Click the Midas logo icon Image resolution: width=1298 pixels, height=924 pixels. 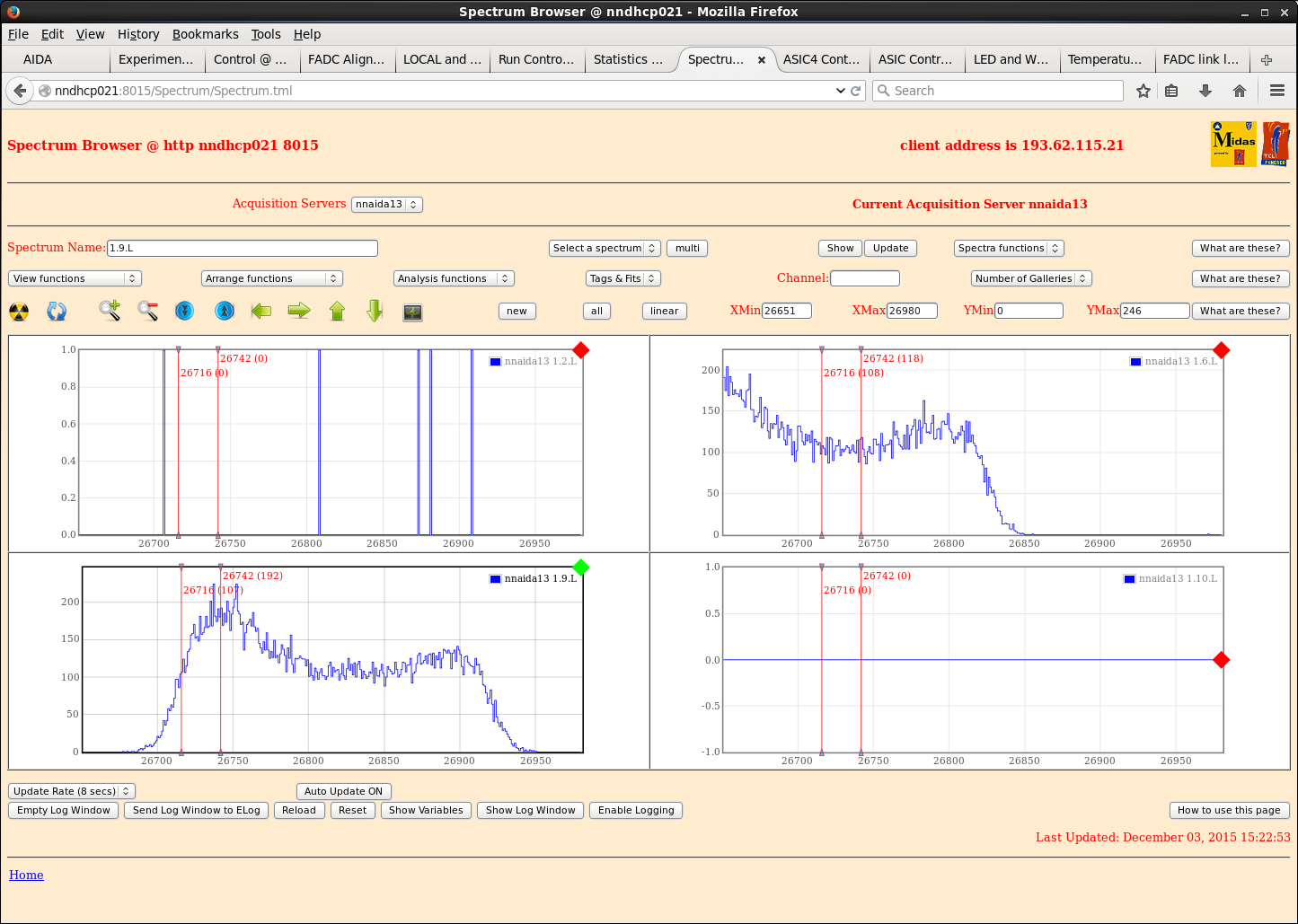[1233, 144]
